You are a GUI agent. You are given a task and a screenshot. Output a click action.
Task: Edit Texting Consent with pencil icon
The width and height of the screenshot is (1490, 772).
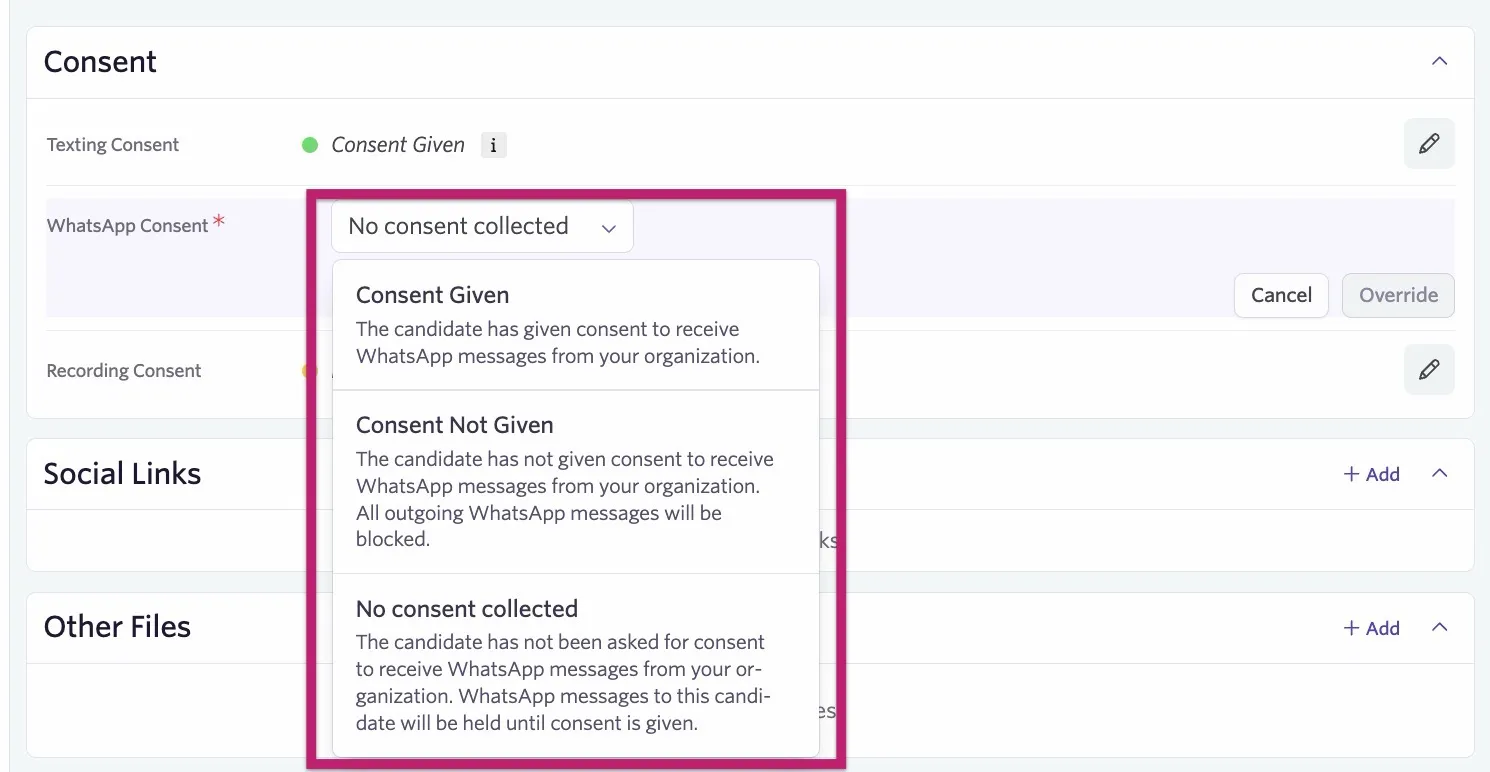click(x=1429, y=144)
